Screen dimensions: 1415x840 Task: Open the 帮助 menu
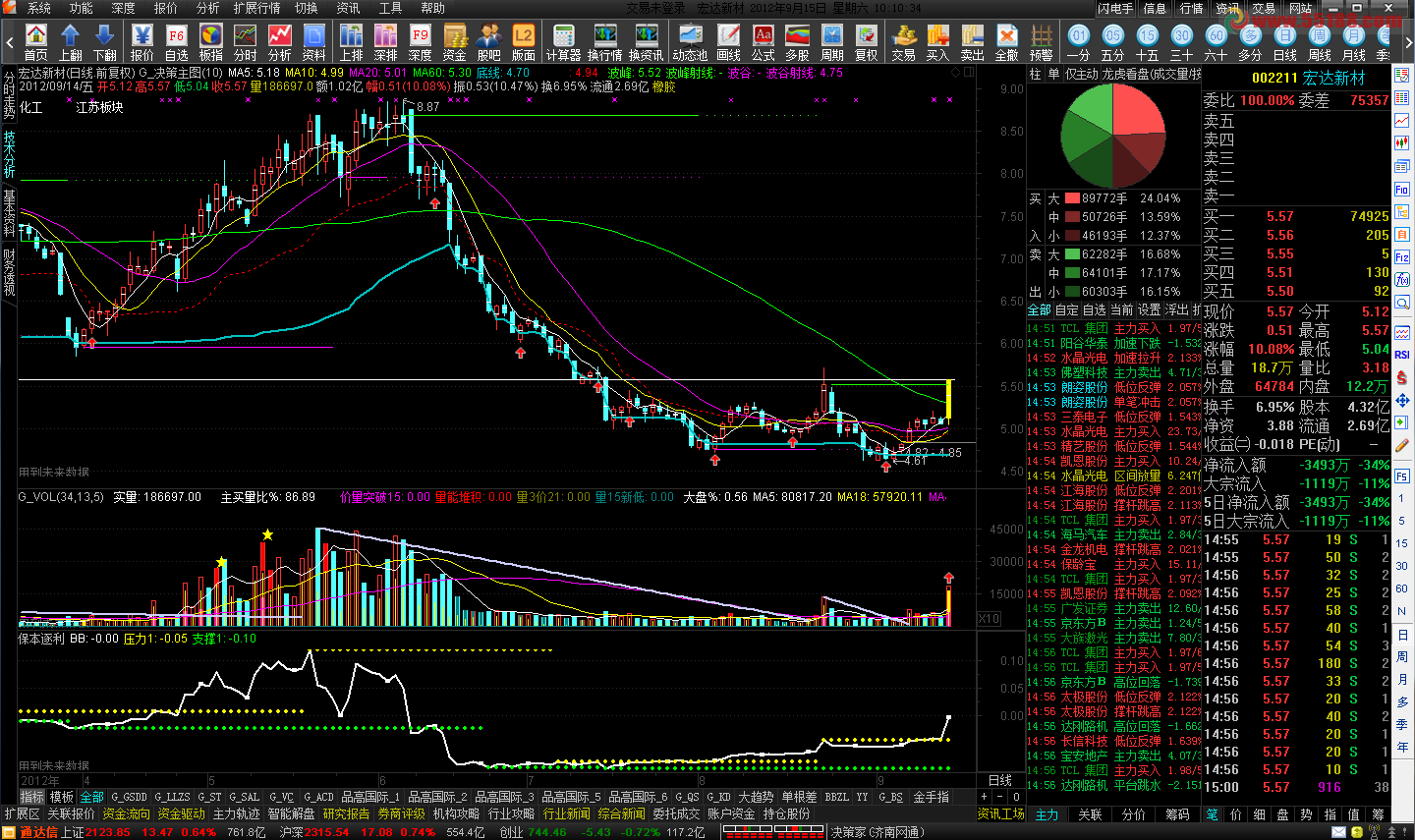[433, 8]
